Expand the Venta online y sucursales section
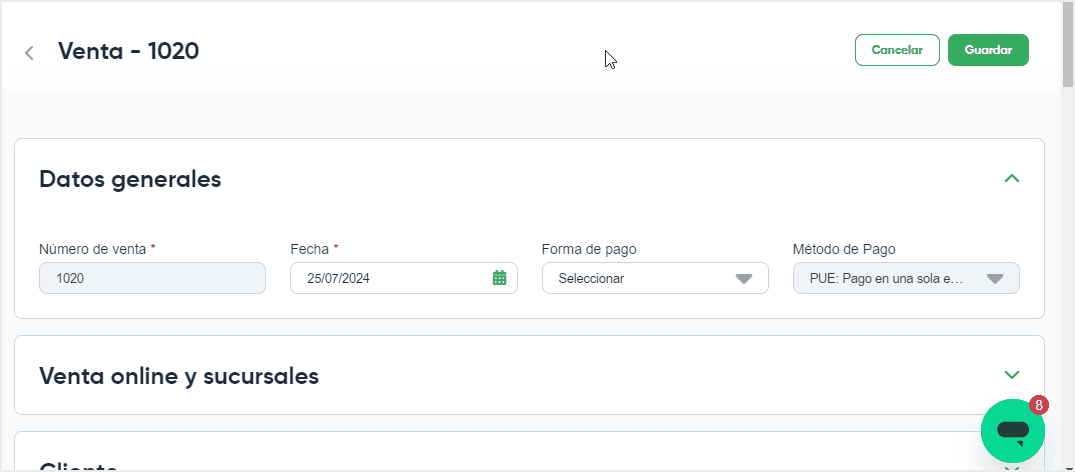 [x=1012, y=375]
